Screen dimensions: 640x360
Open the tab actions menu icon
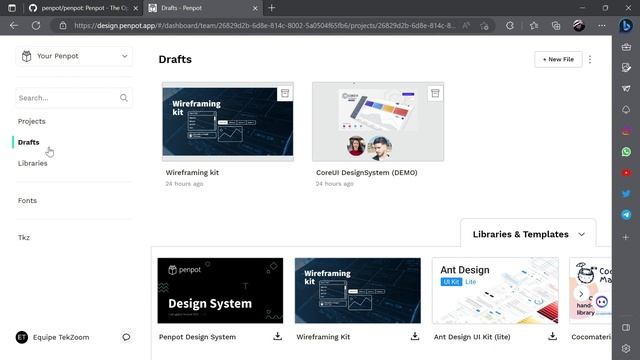(x=12, y=8)
